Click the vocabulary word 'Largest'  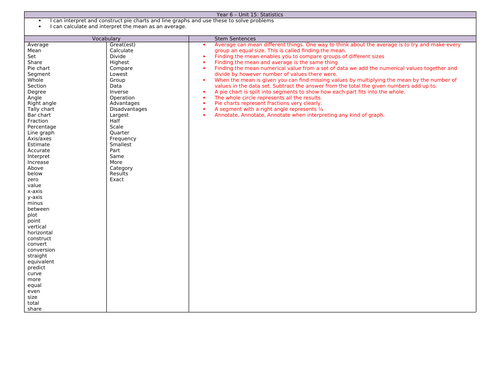(119, 115)
